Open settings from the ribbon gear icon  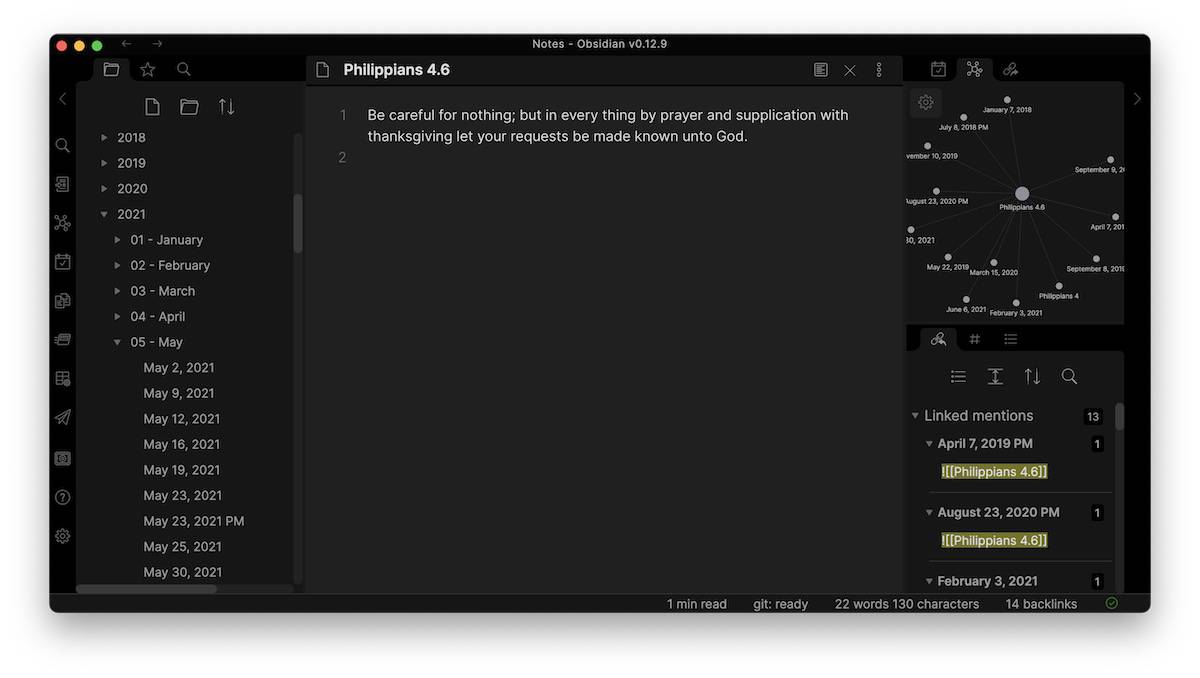(x=62, y=536)
